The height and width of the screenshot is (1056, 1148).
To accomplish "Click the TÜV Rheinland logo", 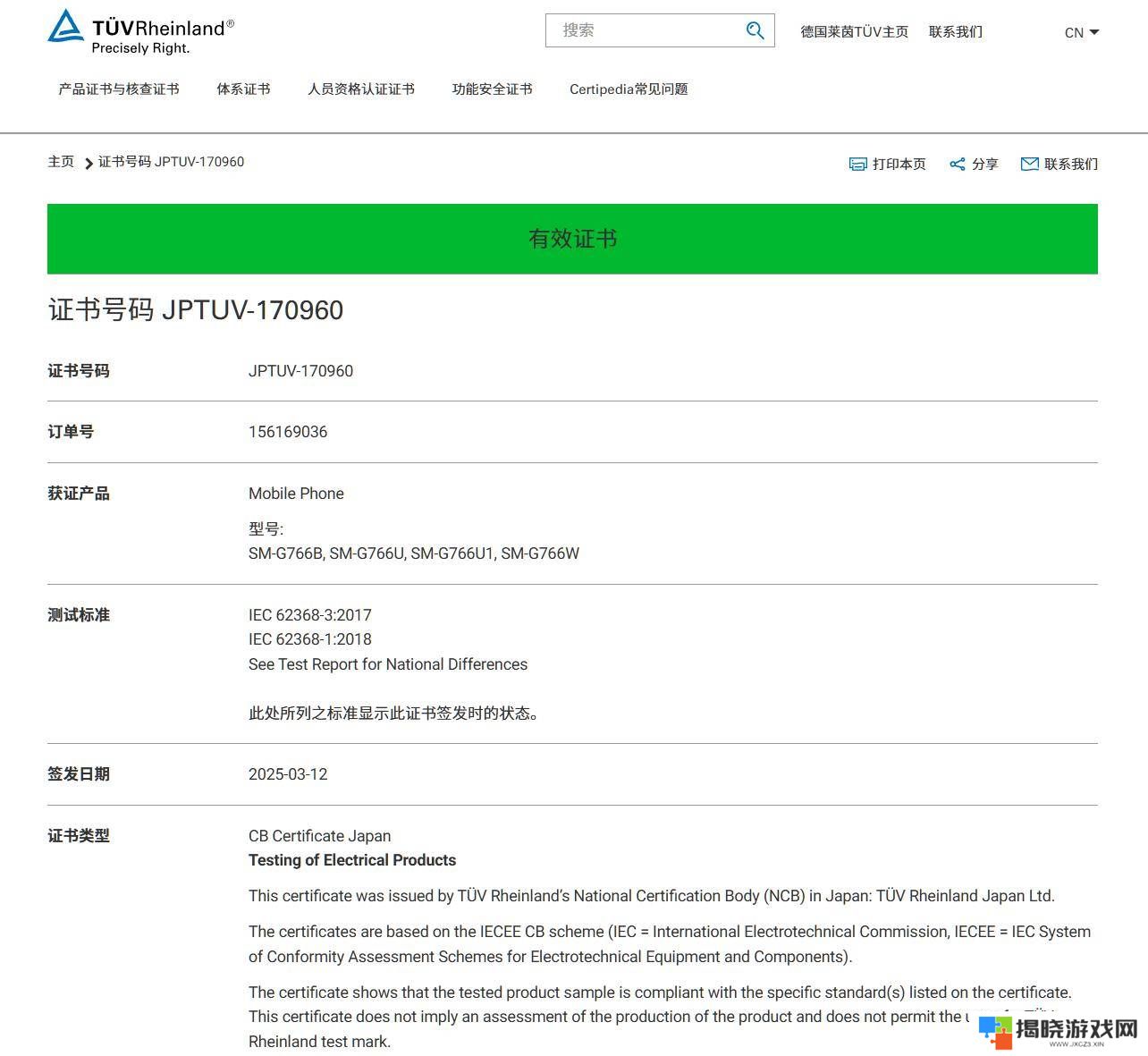I will coord(140,31).
